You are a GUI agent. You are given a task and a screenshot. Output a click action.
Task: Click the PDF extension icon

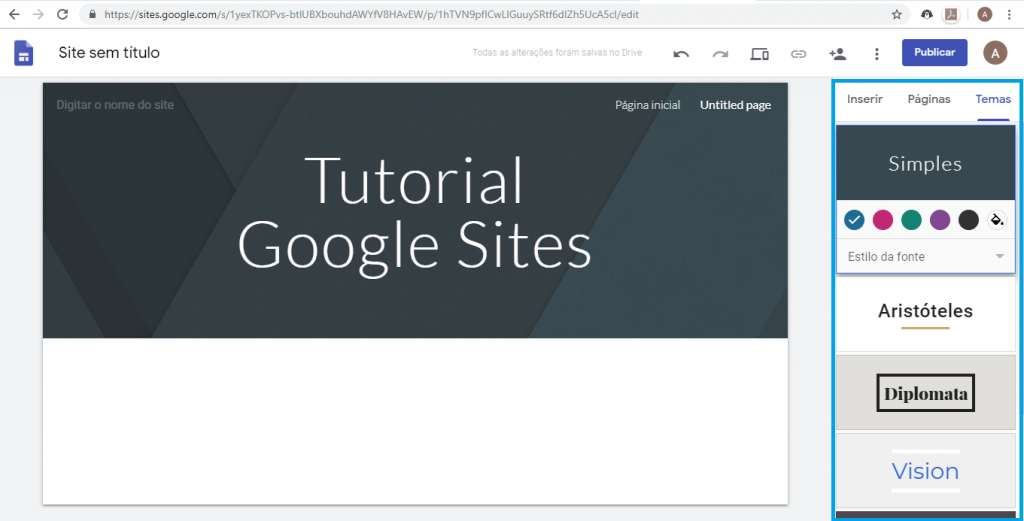tap(952, 14)
